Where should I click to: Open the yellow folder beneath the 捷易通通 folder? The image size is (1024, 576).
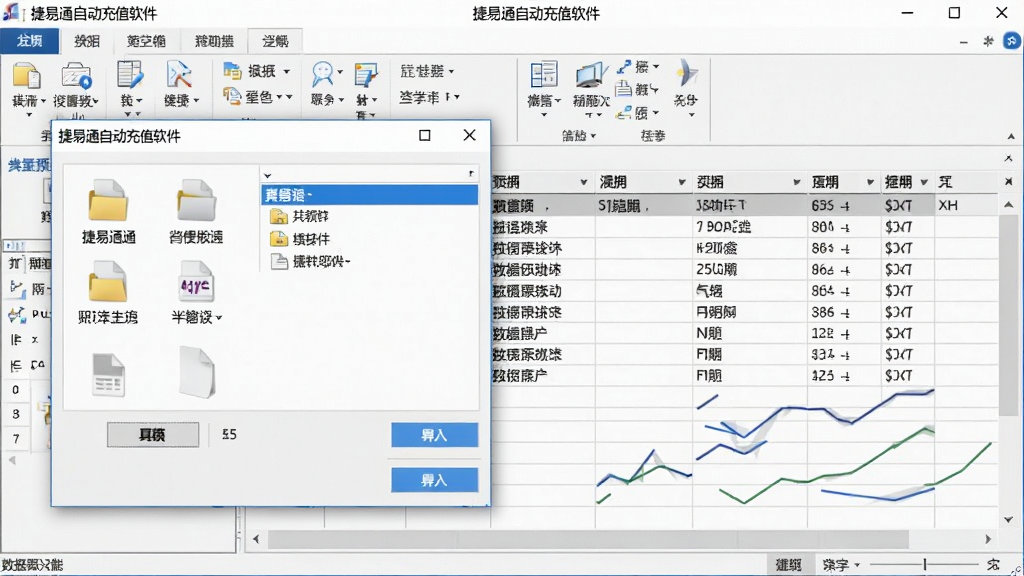pyautogui.click(x=108, y=282)
